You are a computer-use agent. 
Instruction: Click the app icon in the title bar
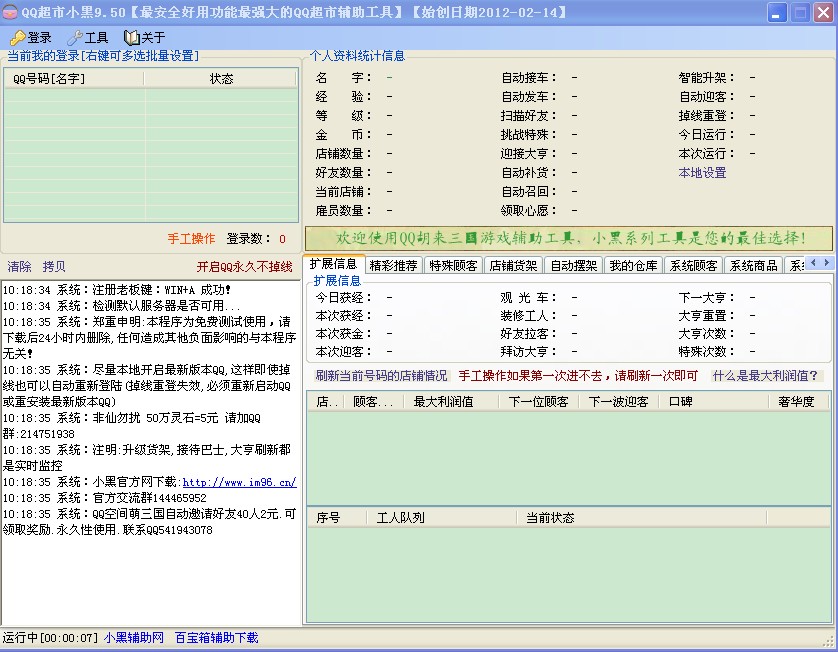click(x=10, y=12)
